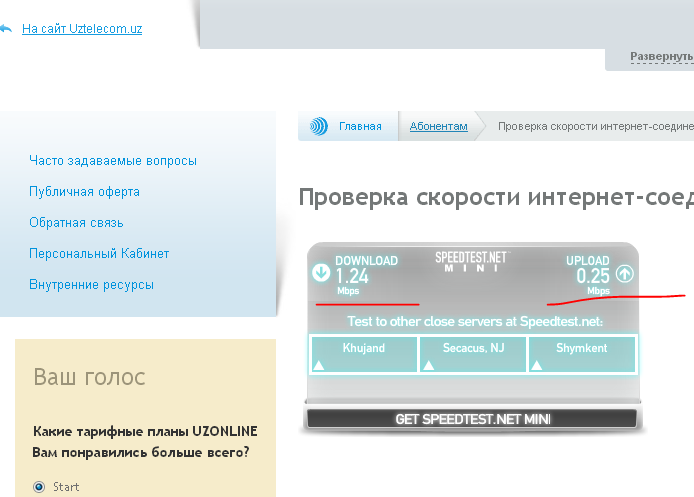
Task: Click the globe icon next to Главная
Action: (318, 127)
